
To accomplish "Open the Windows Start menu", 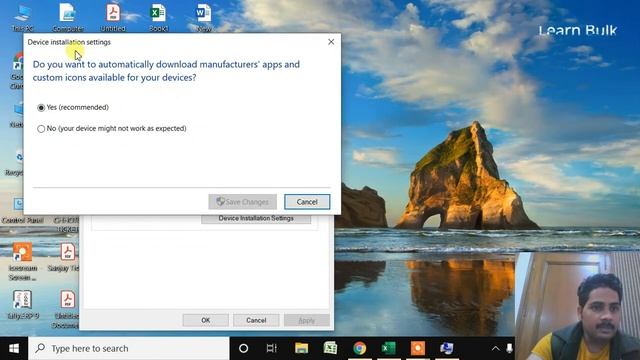I will point(14,348).
